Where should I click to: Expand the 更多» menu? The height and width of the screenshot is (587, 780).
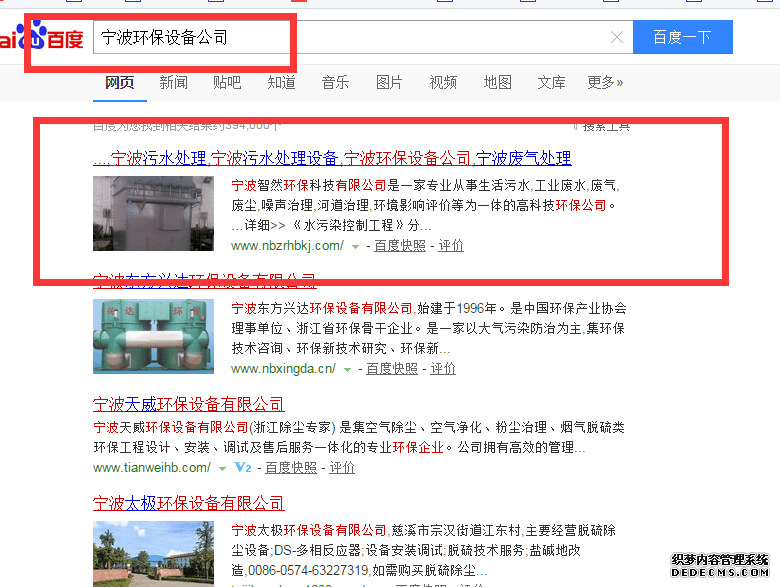605,82
